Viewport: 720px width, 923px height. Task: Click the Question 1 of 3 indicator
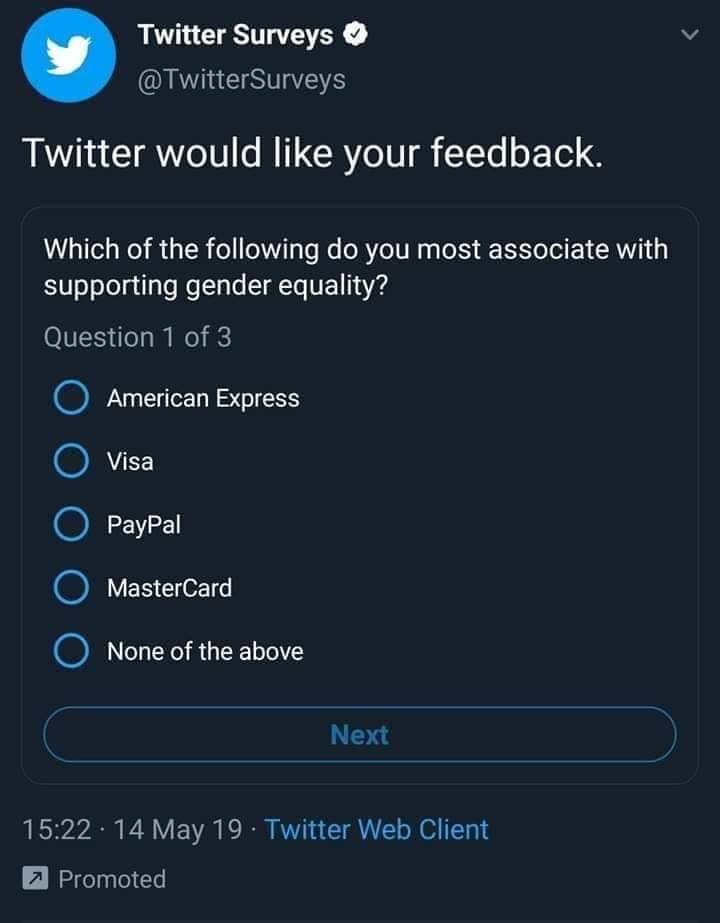(137, 338)
